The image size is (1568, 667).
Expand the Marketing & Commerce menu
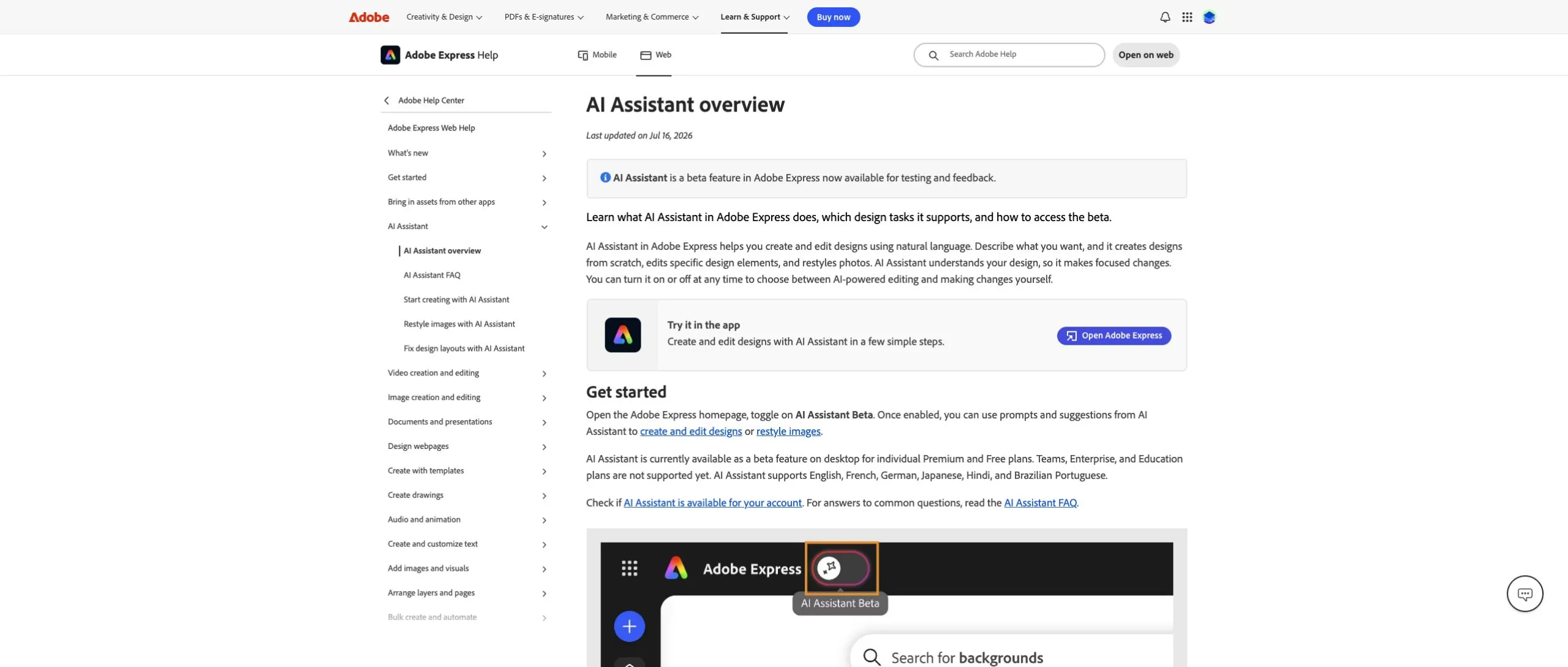click(x=652, y=17)
